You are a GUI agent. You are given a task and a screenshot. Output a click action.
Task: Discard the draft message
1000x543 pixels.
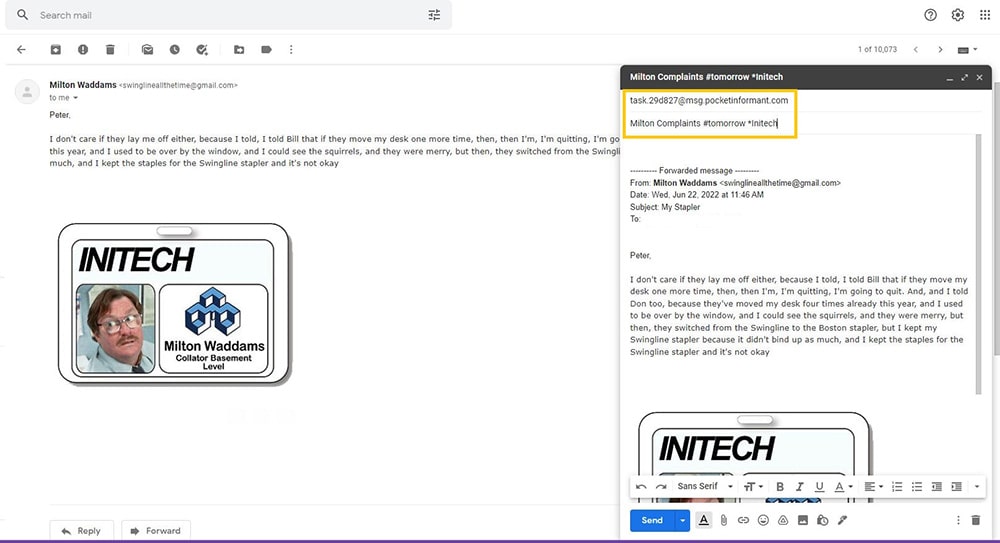click(x=976, y=520)
